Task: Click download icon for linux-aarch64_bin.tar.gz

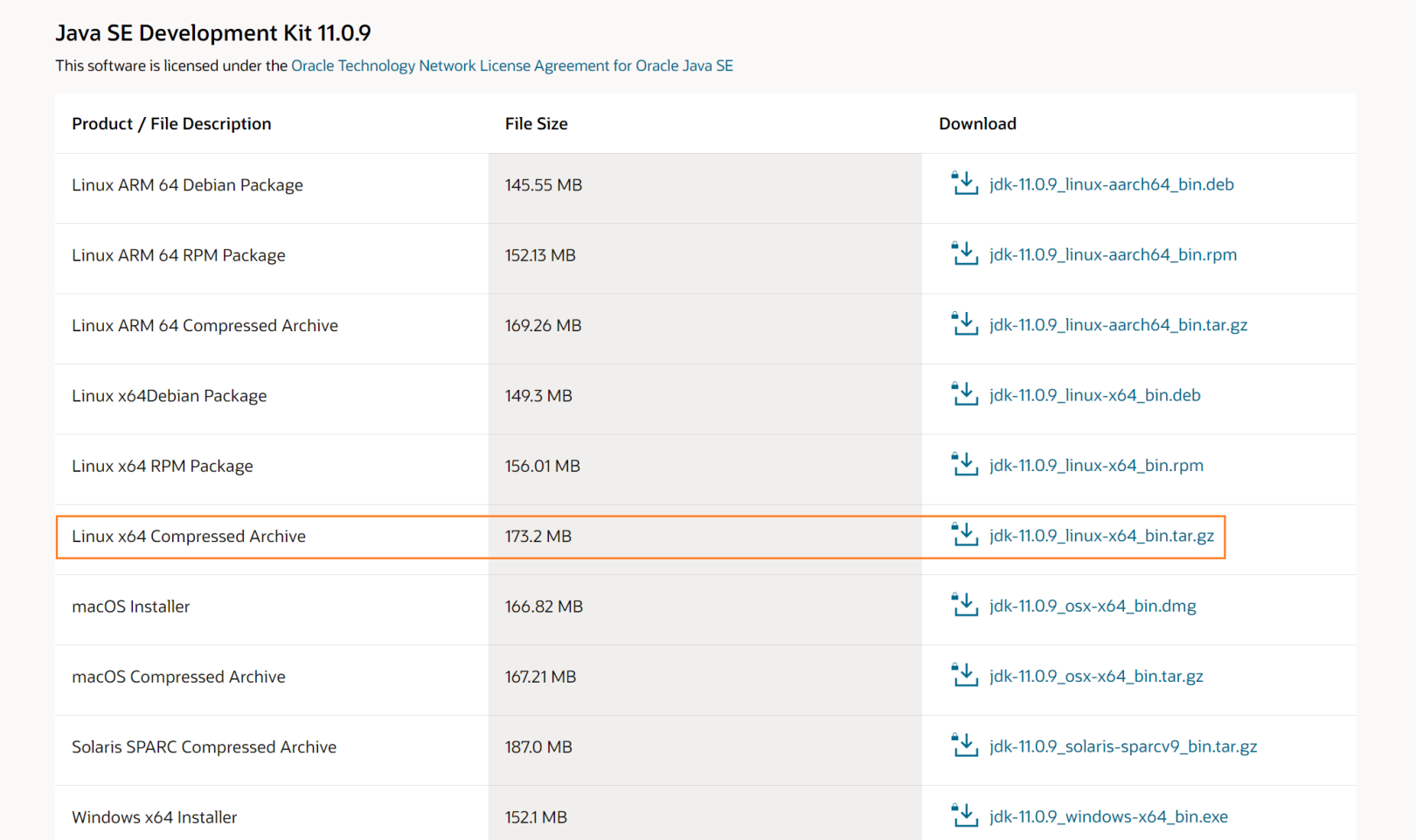Action: click(964, 324)
